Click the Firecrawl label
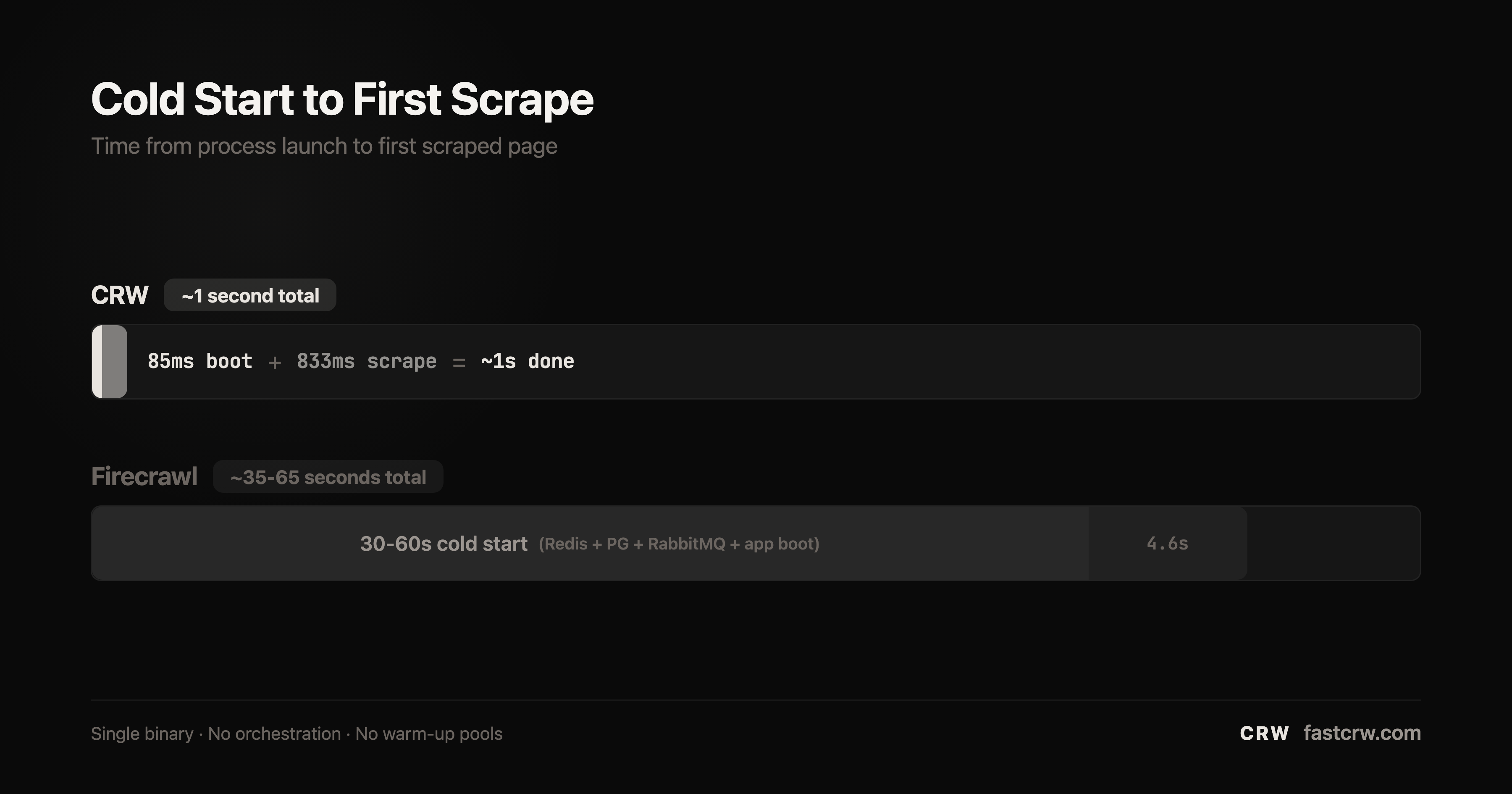The image size is (1512, 794). click(144, 476)
